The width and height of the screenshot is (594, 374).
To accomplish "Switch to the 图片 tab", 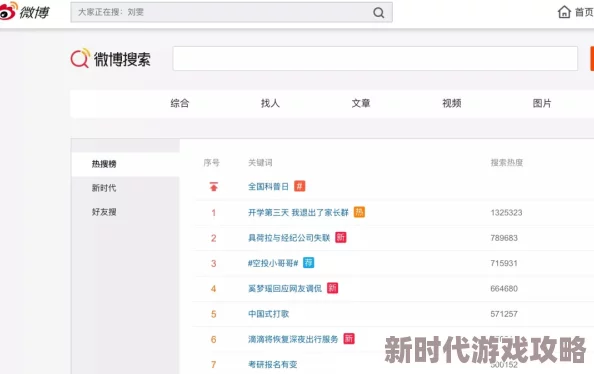I will coord(542,103).
